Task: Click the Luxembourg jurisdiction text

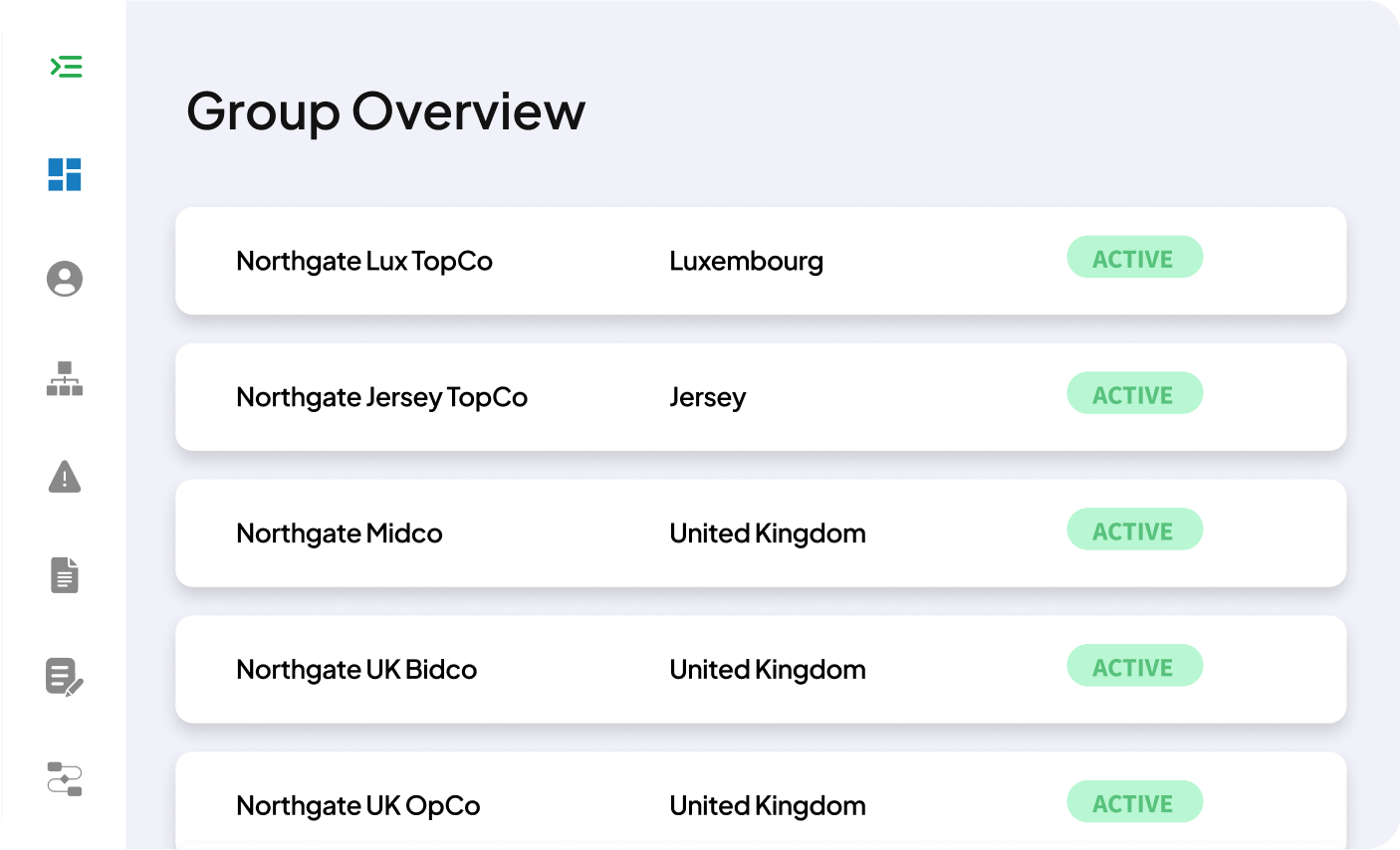Action: pos(747,261)
